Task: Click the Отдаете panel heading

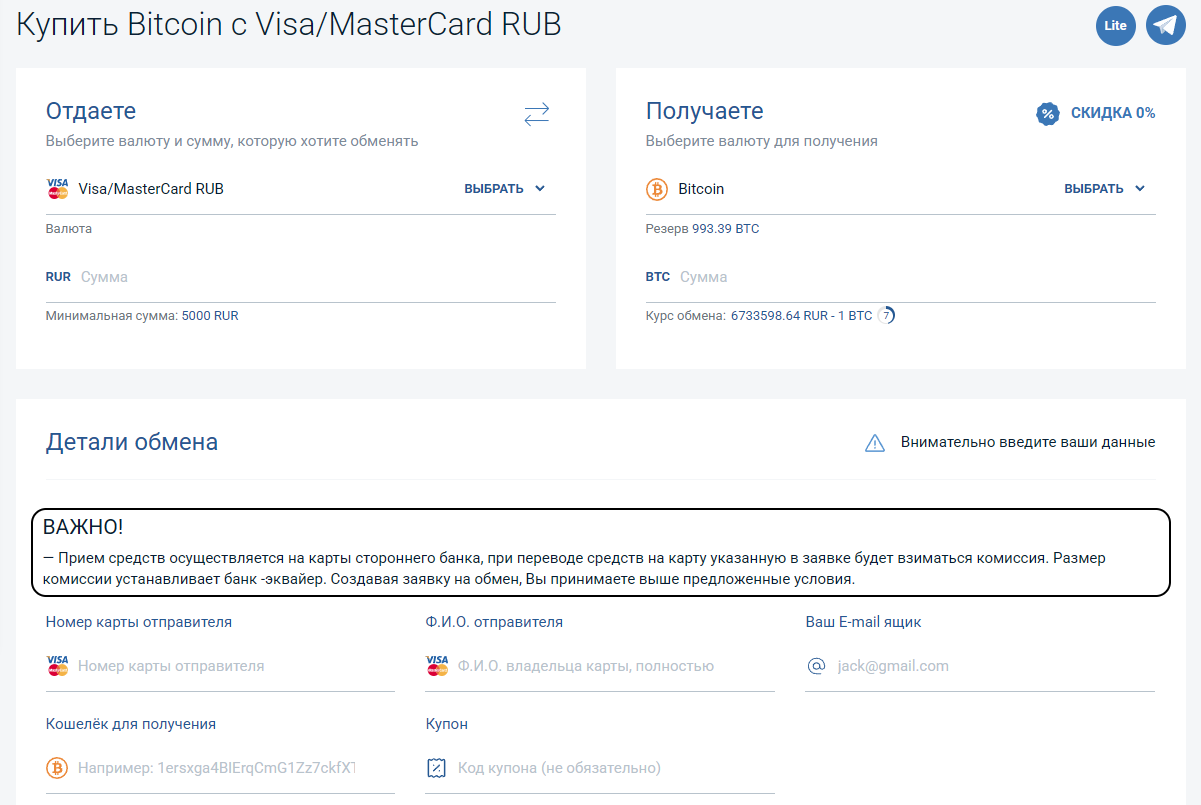Action: (x=91, y=111)
